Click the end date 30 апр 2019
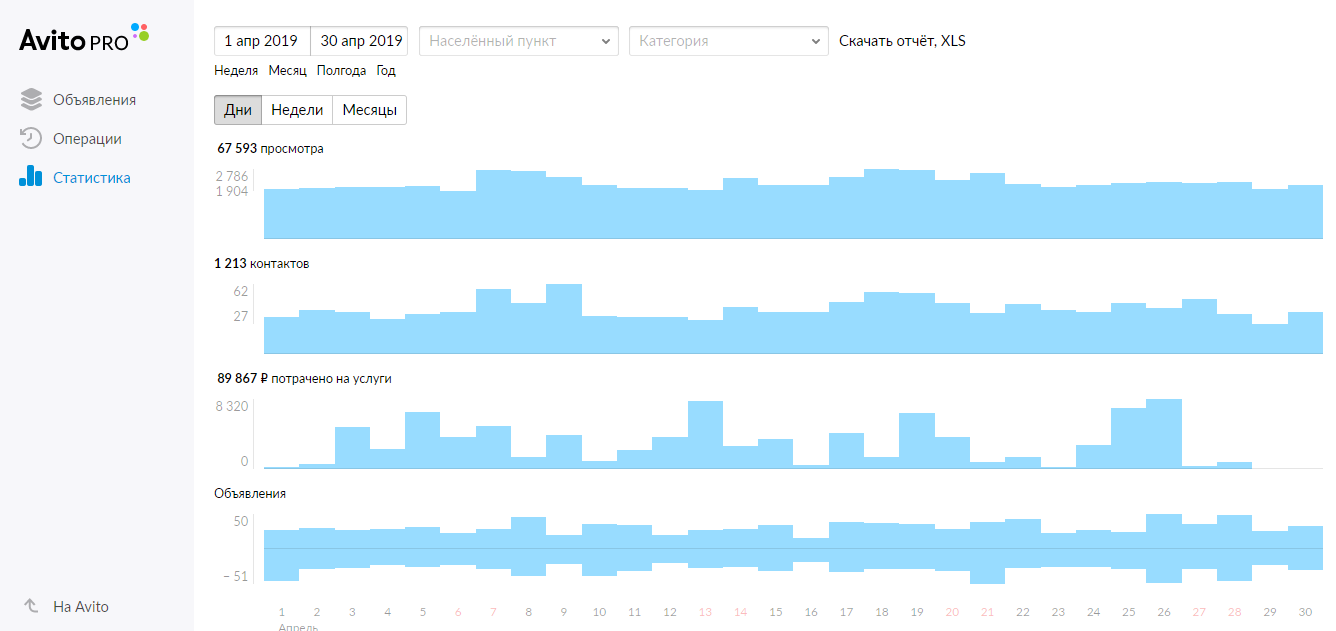The height and width of the screenshot is (631, 1336). pos(360,41)
